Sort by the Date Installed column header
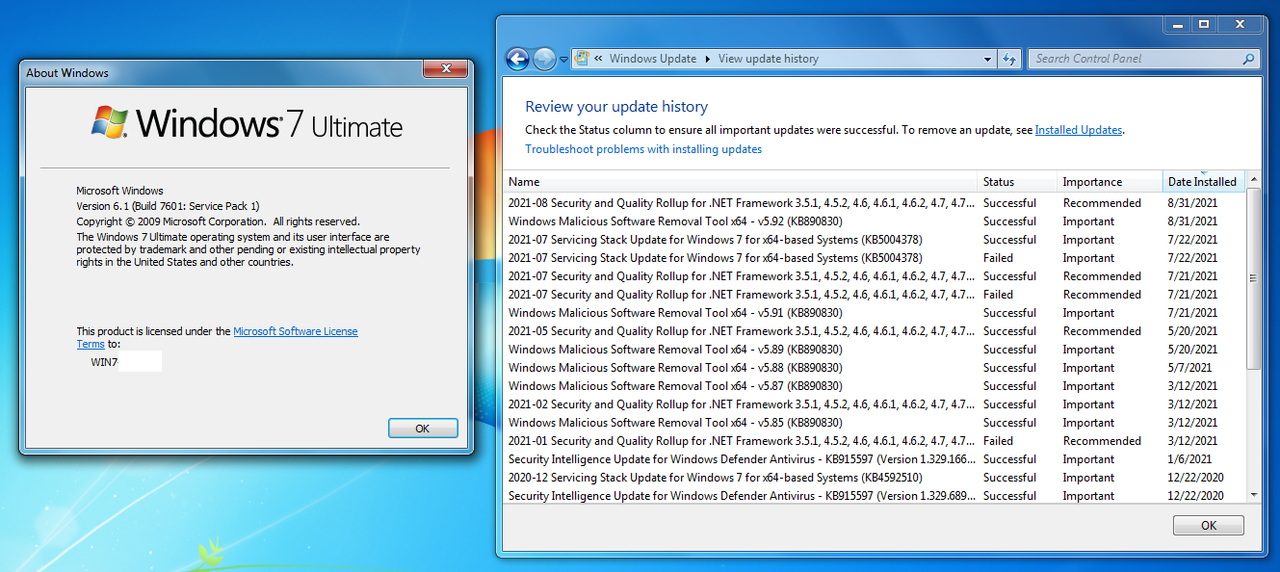Image resolution: width=1280 pixels, height=572 pixels. click(1203, 182)
